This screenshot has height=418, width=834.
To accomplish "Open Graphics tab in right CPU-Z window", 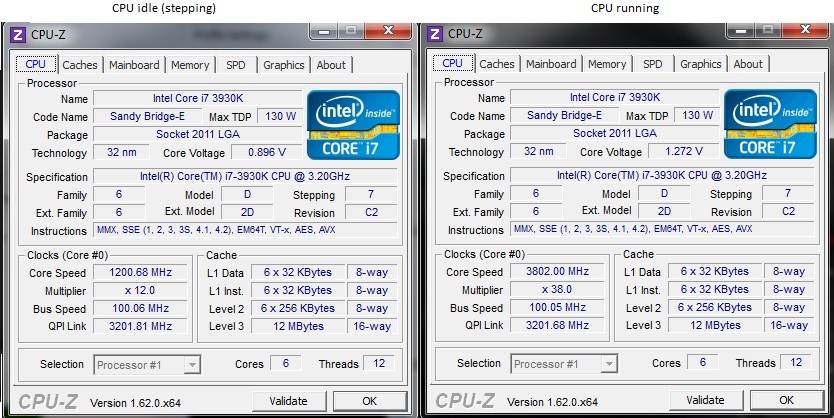I will [x=700, y=64].
